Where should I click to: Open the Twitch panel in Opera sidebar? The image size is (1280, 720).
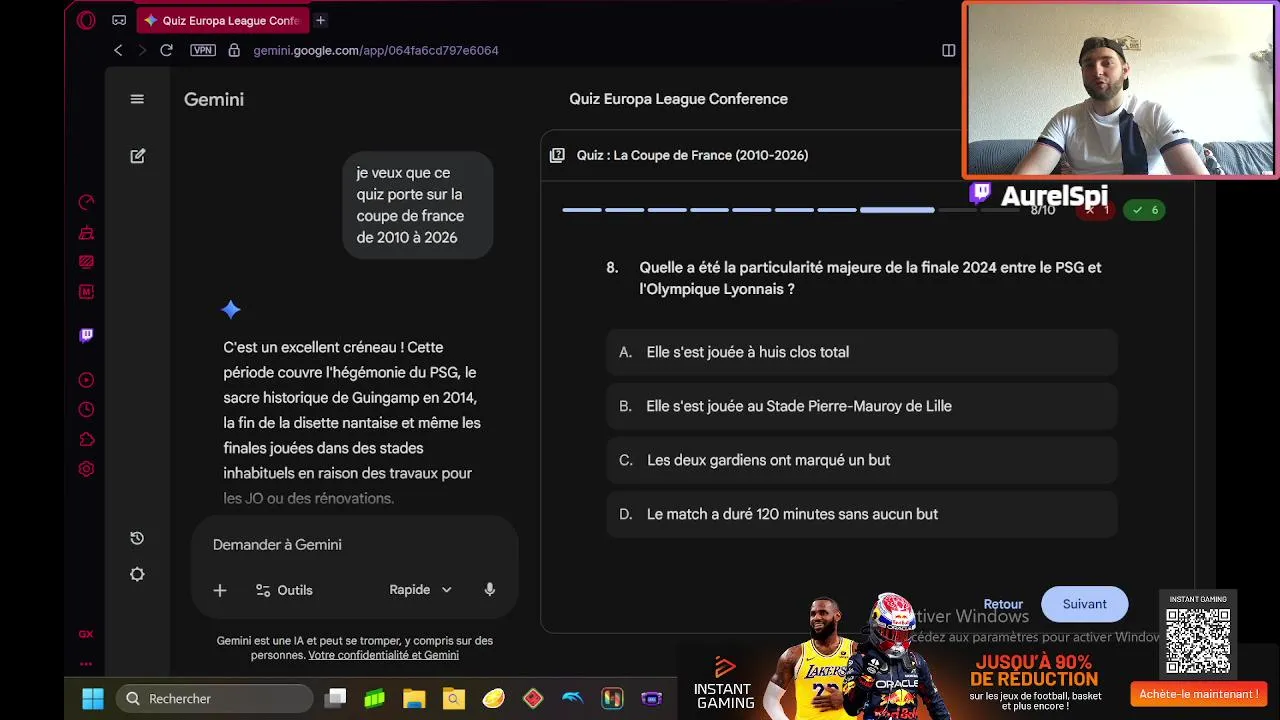pos(86,335)
